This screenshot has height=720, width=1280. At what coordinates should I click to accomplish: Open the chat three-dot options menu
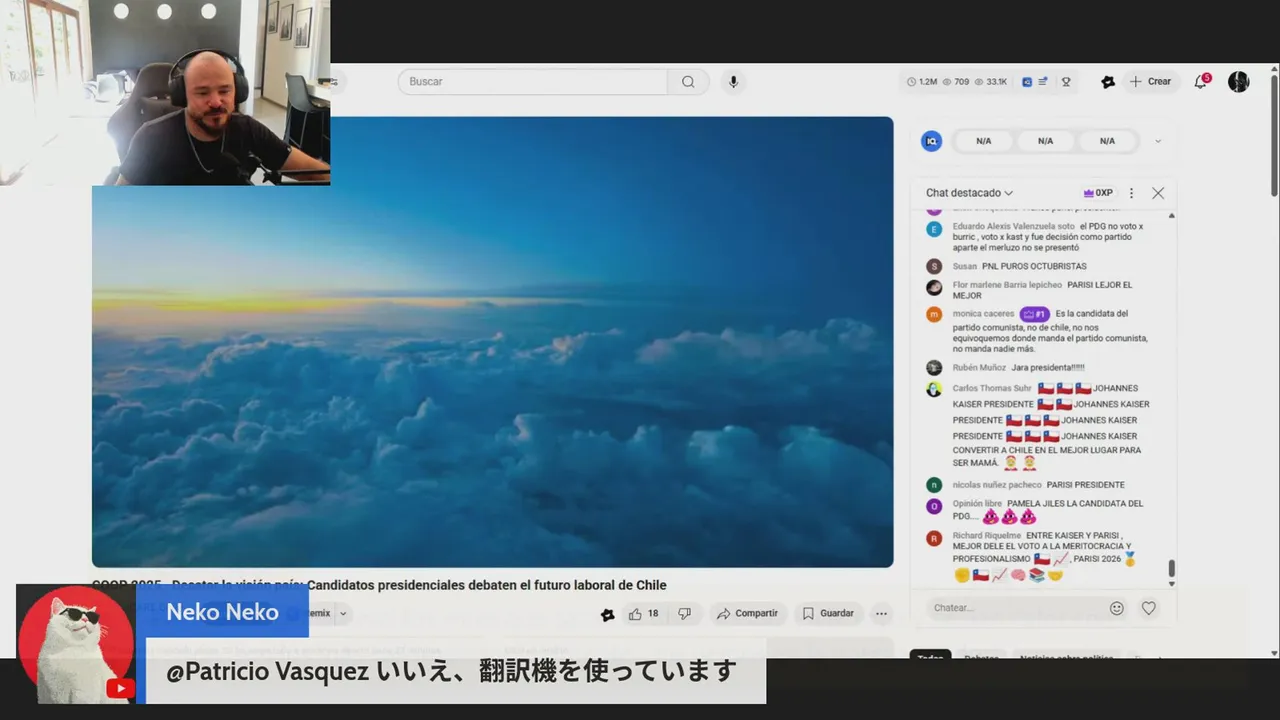(1131, 193)
